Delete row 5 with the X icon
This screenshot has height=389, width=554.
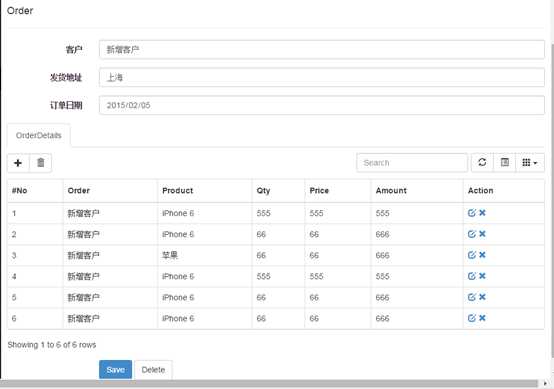coord(482,297)
